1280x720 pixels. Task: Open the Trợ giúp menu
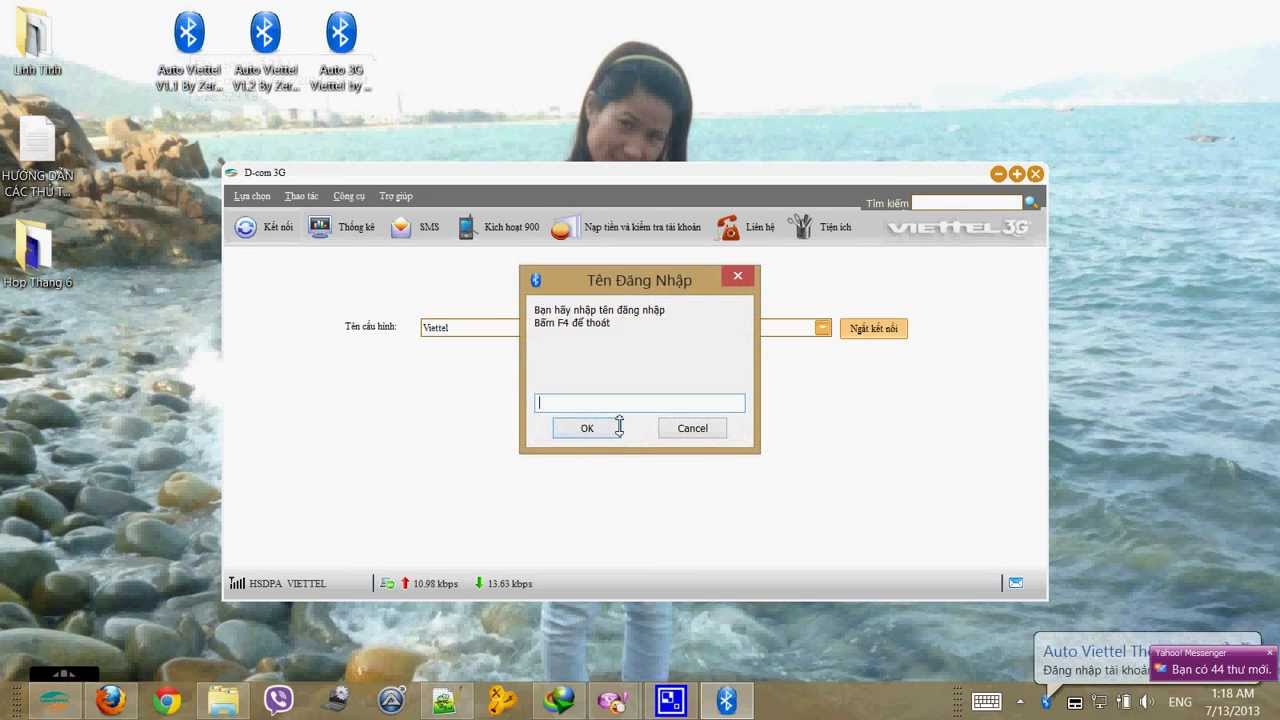coord(396,196)
